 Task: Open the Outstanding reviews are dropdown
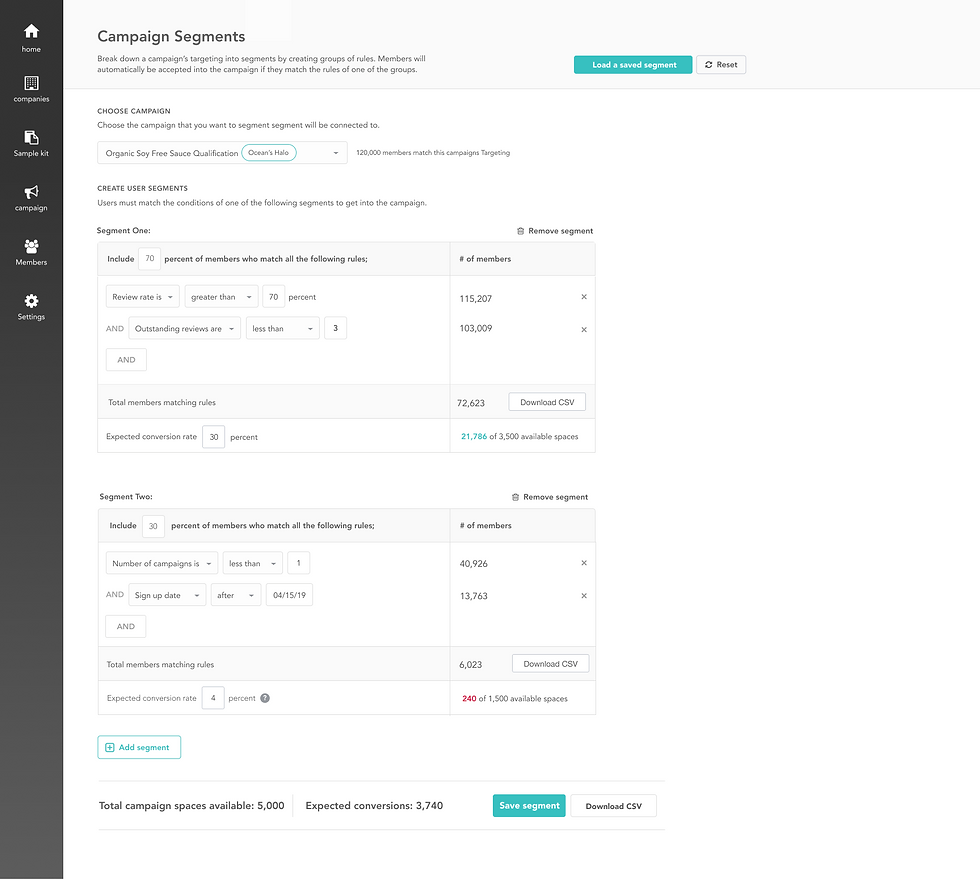(184, 328)
